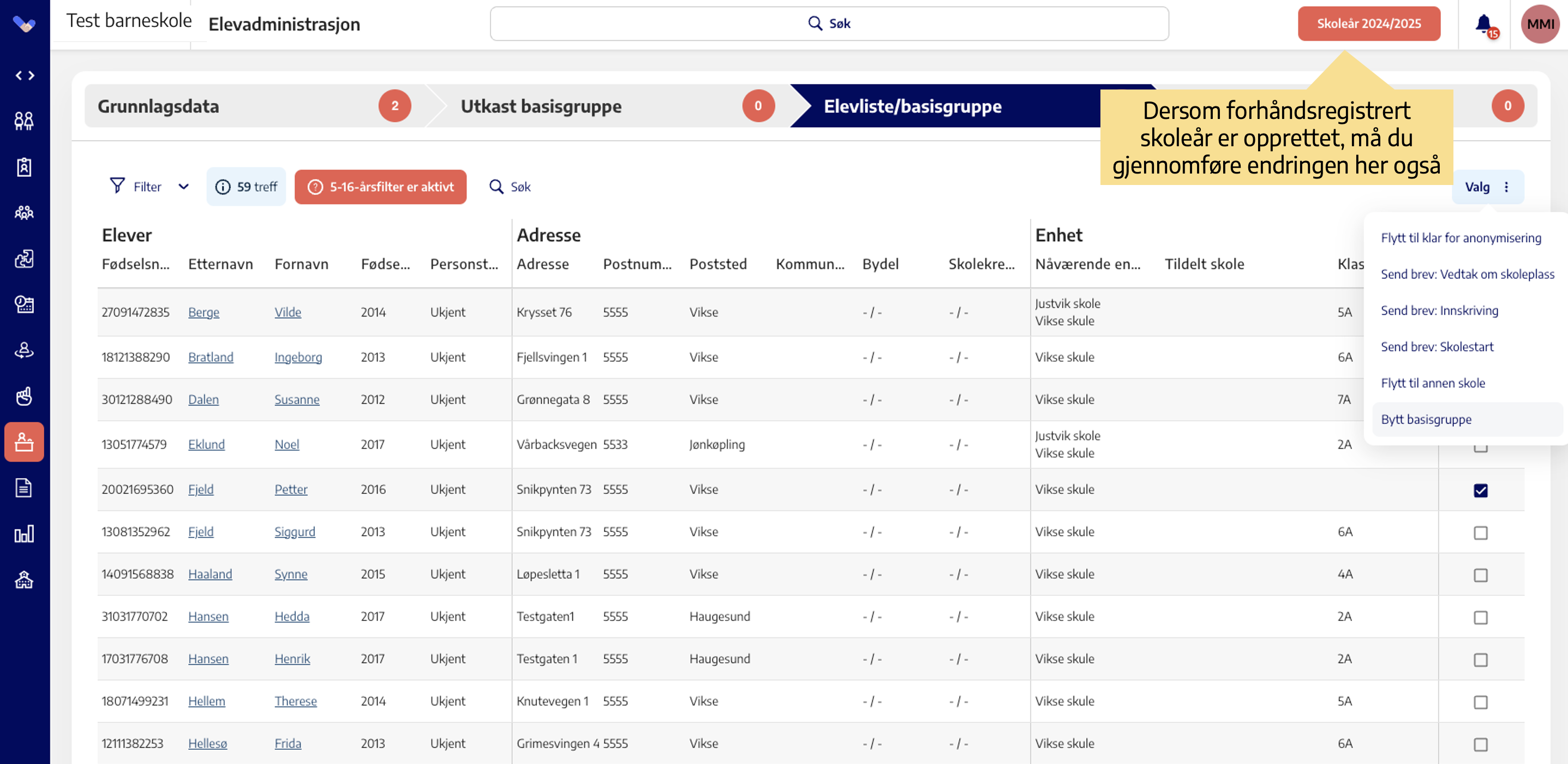The width and height of the screenshot is (1568, 764).
Task: Check the checkbox for Frida Hellesø
Action: click(1480, 744)
